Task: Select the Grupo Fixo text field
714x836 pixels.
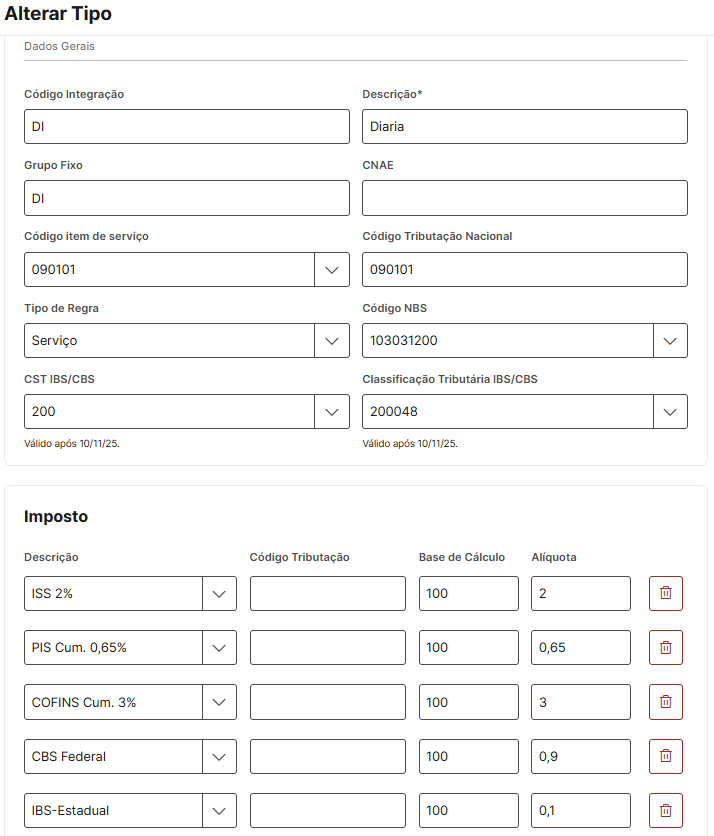Action: click(186, 198)
